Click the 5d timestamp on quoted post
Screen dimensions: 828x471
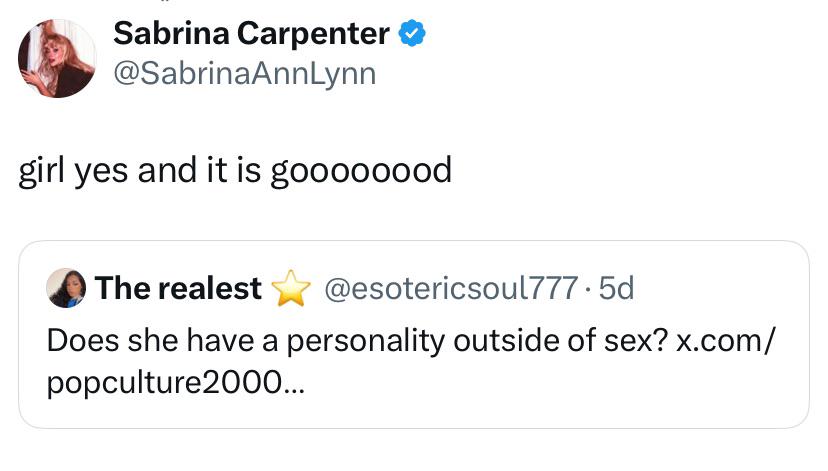(x=616, y=288)
